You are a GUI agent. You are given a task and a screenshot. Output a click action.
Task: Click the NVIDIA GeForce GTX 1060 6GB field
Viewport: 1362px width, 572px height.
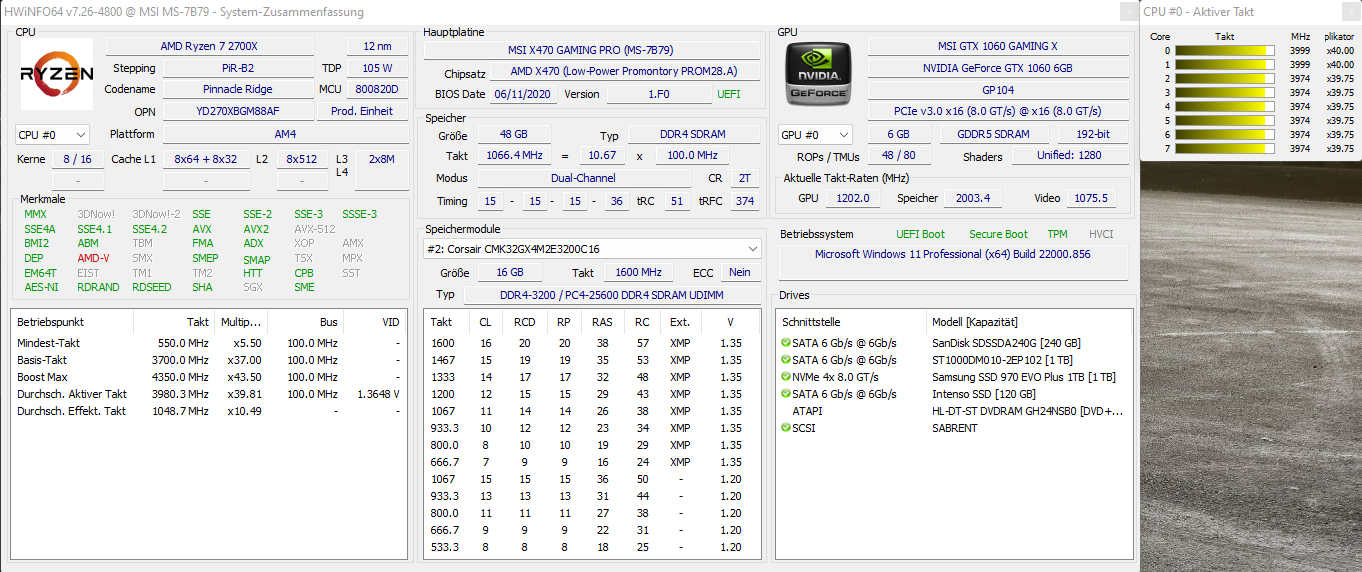997,69
